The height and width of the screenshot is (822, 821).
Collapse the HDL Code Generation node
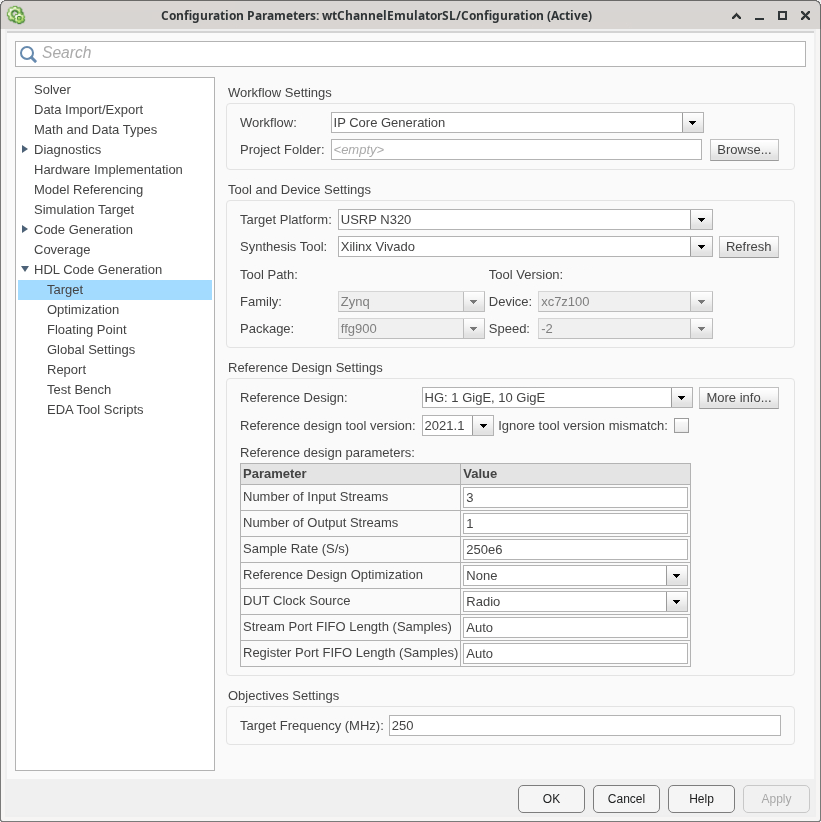pos(25,269)
